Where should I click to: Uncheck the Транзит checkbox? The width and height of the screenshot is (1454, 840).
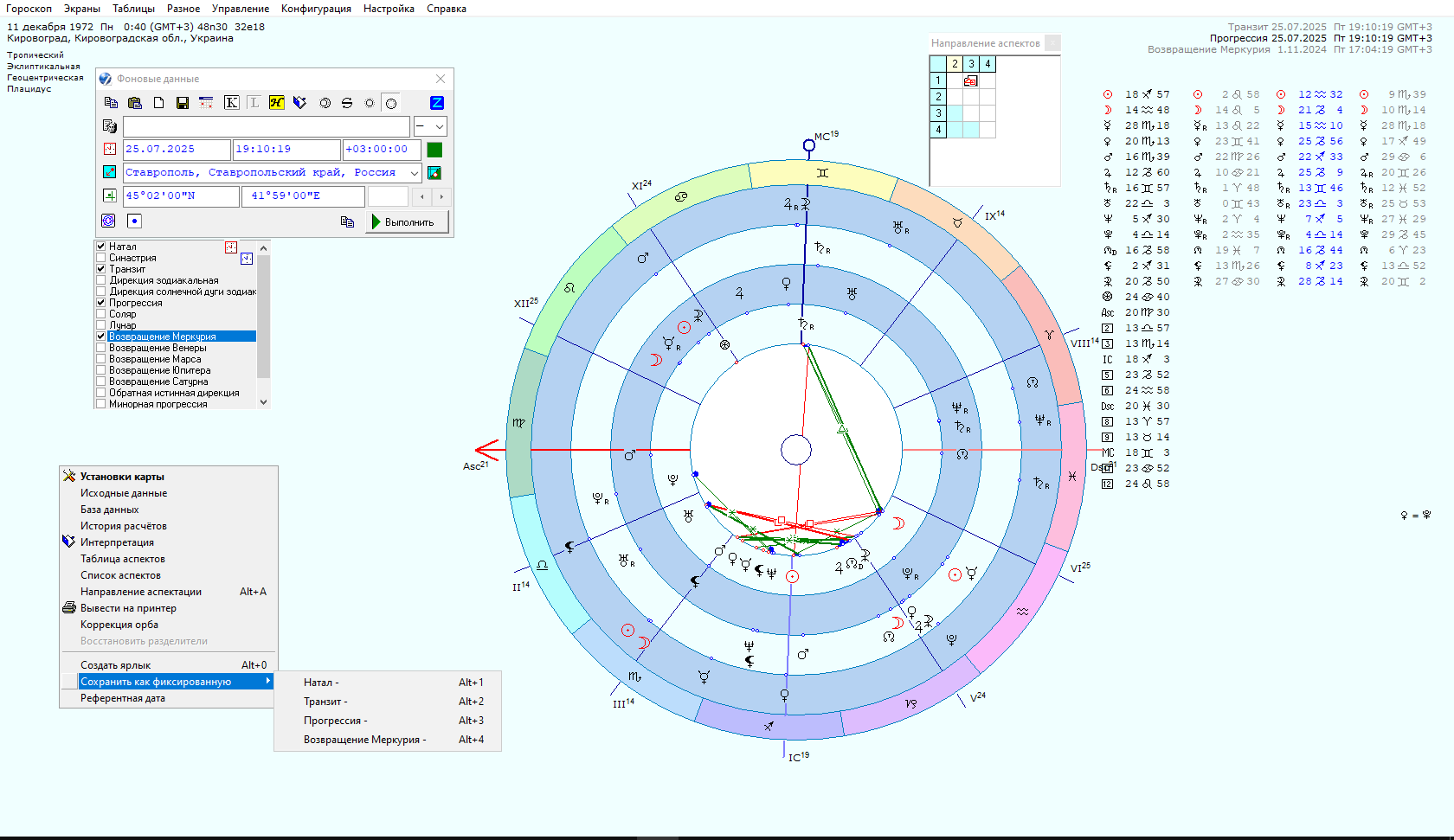coord(101,269)
